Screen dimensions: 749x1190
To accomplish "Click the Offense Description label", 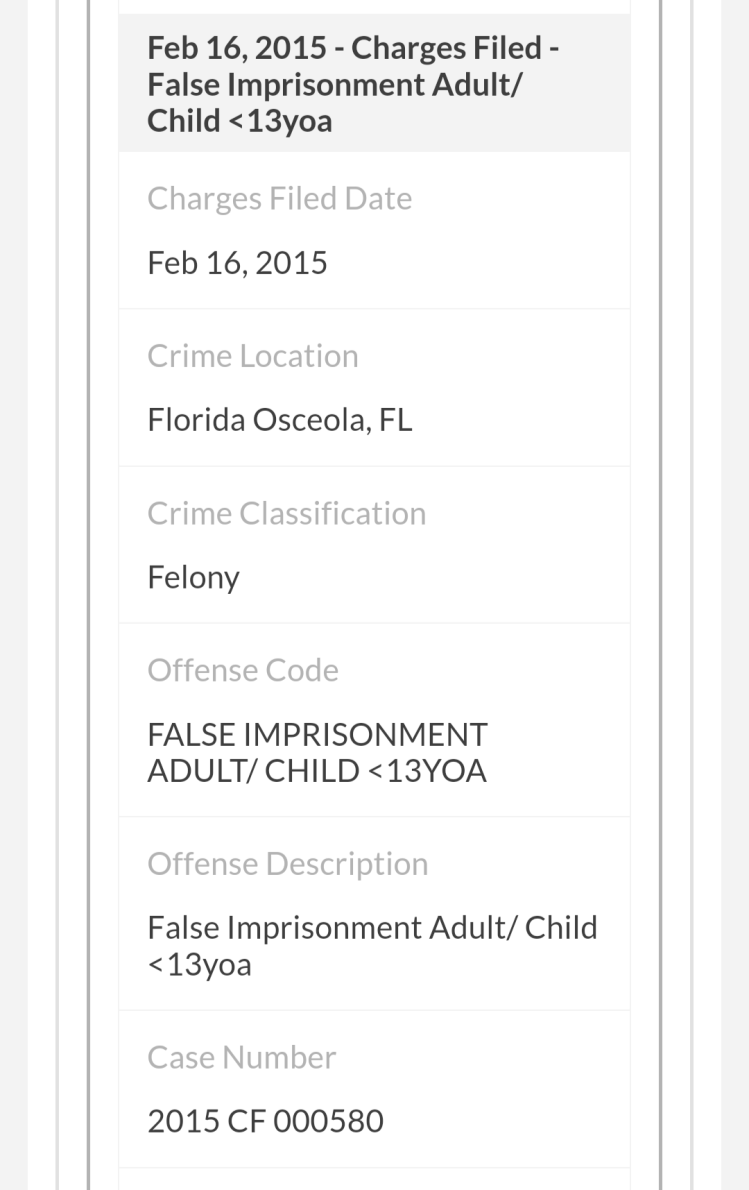I will pyautogui.click(x=287, y=863).
